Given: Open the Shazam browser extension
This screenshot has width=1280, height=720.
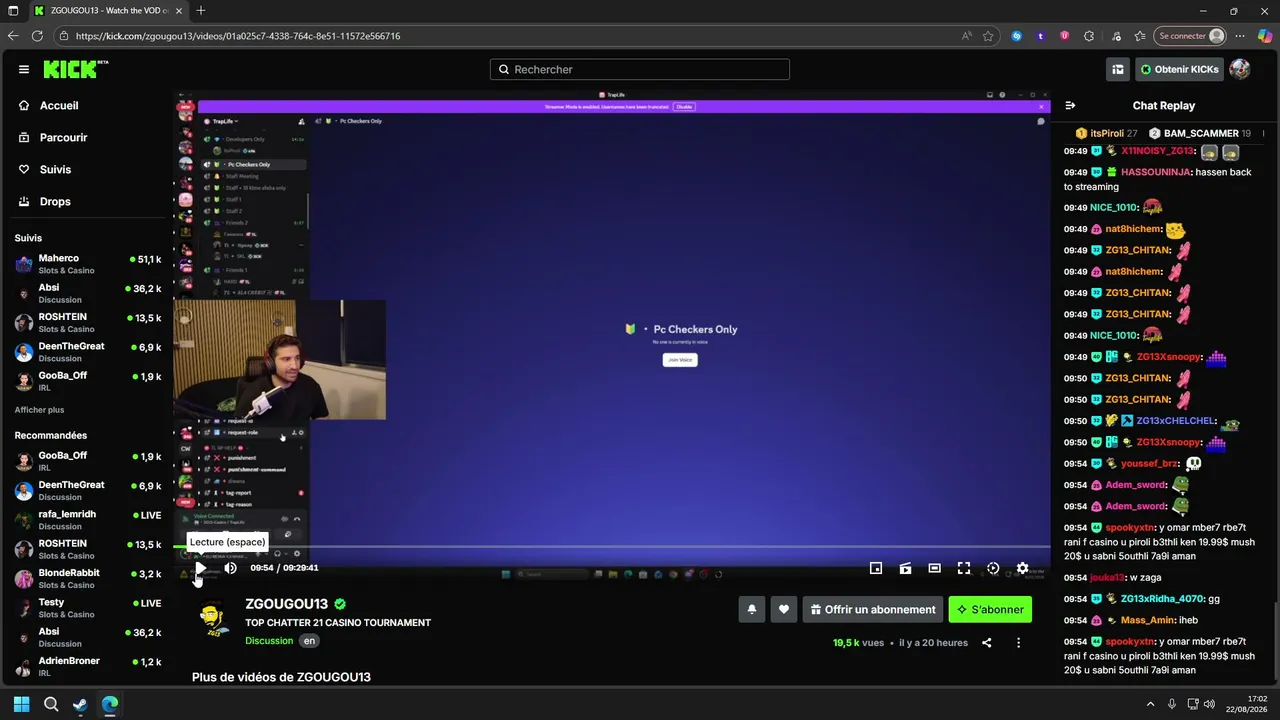Looking at the screenshot, I should (x=1017, y=36).
